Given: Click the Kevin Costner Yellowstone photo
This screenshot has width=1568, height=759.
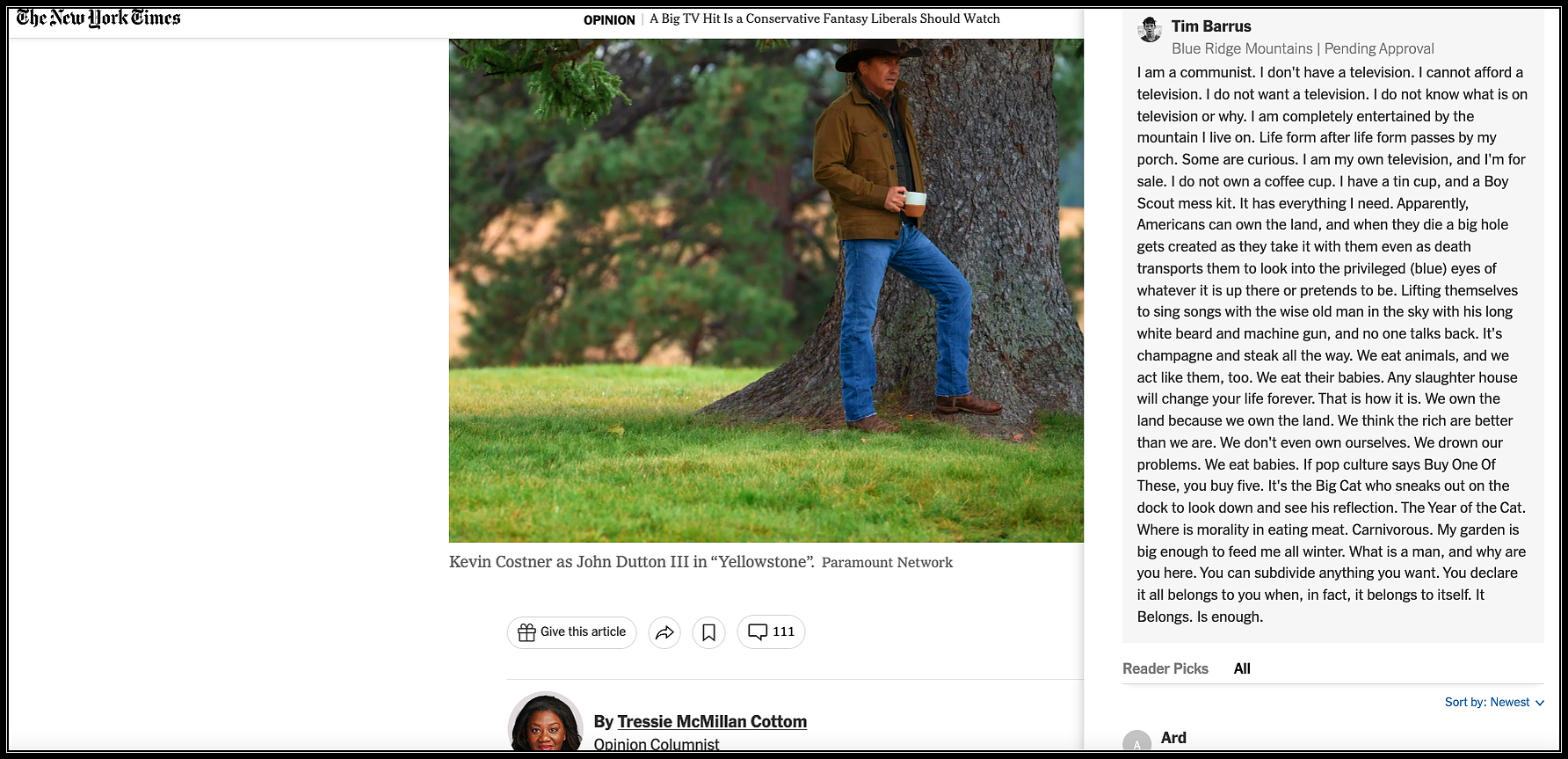Looking at the screenshot, I should (x=766, y=290).
